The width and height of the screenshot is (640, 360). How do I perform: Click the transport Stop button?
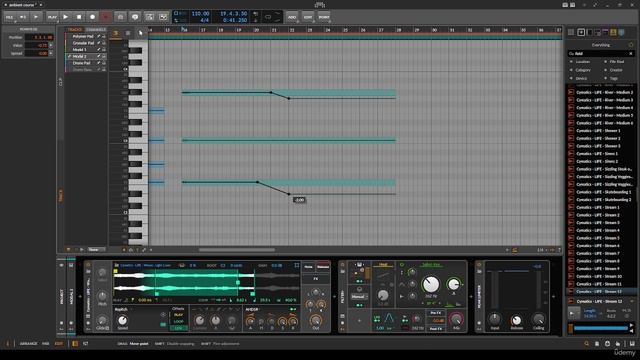pyautogui.click(x=79, y=17)
